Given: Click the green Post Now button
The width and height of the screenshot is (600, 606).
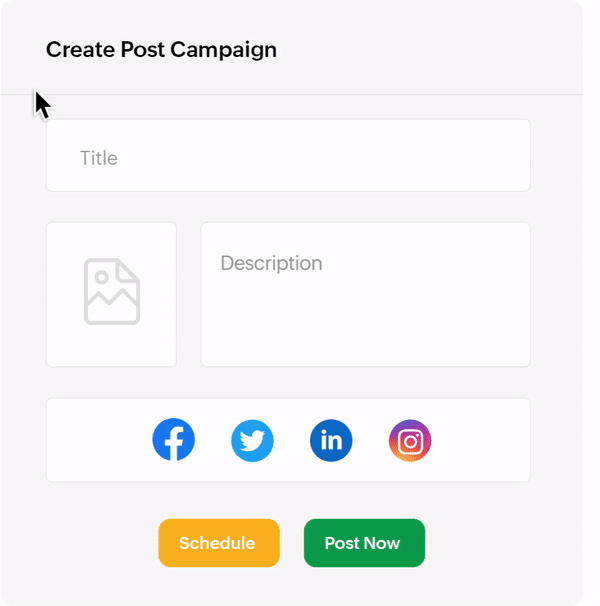Looking at the screenshot, I should pos(364,543).
